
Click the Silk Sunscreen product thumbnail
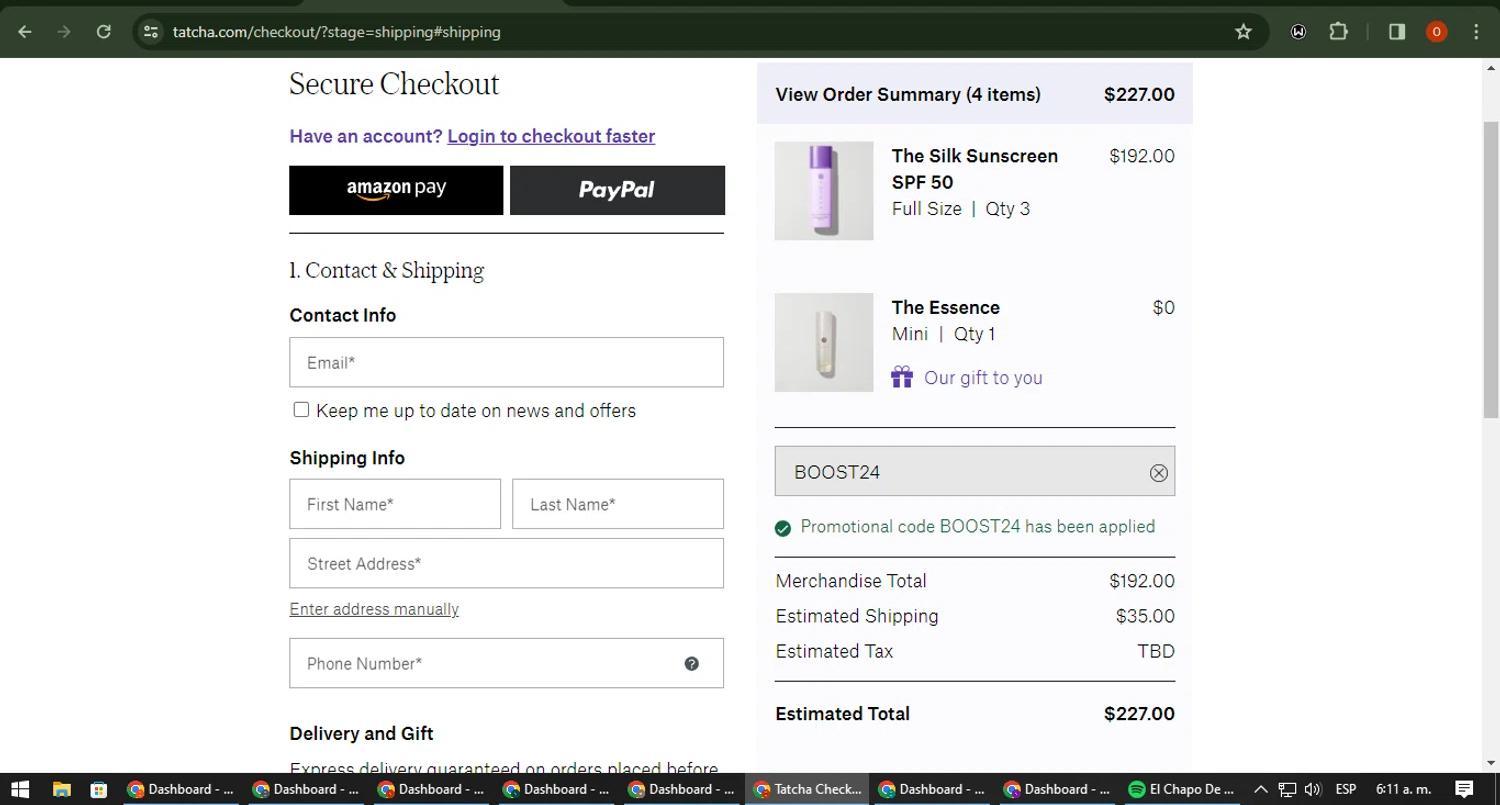824,191
